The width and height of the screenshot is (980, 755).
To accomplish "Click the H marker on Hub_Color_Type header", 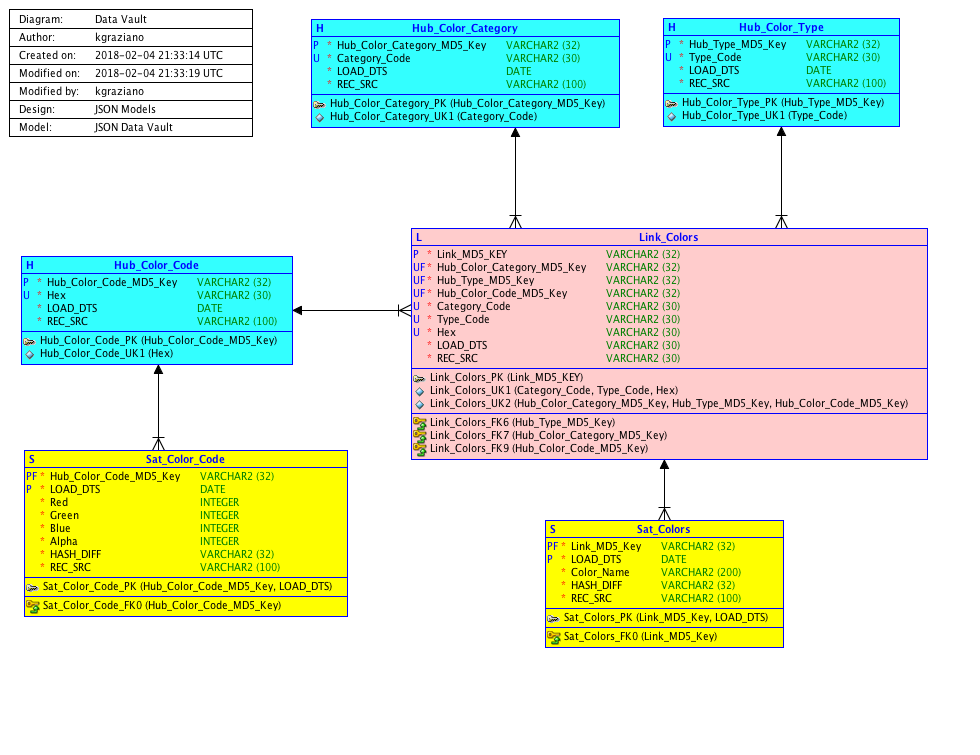I will pos(672,28).
